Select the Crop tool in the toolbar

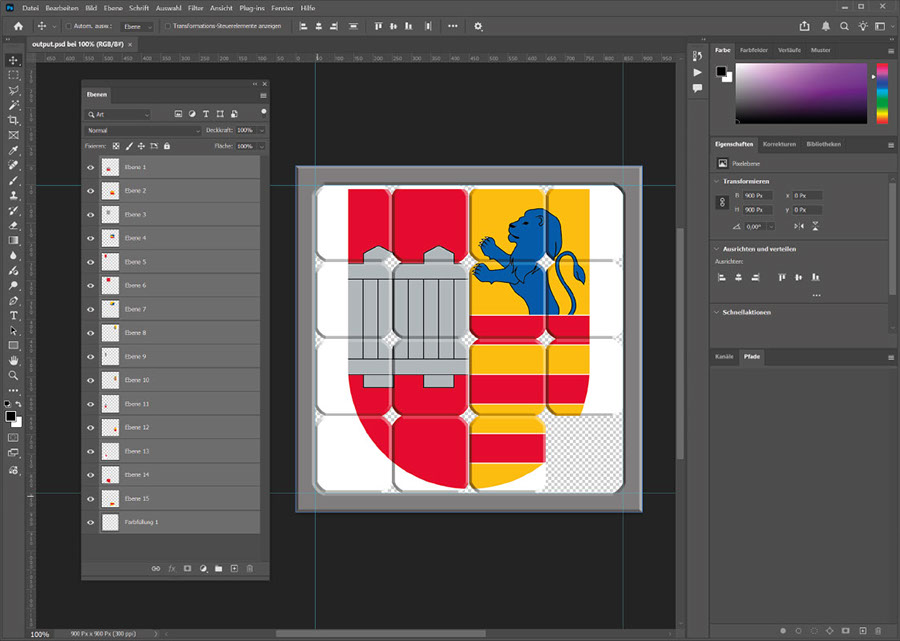tap(14, 120)
